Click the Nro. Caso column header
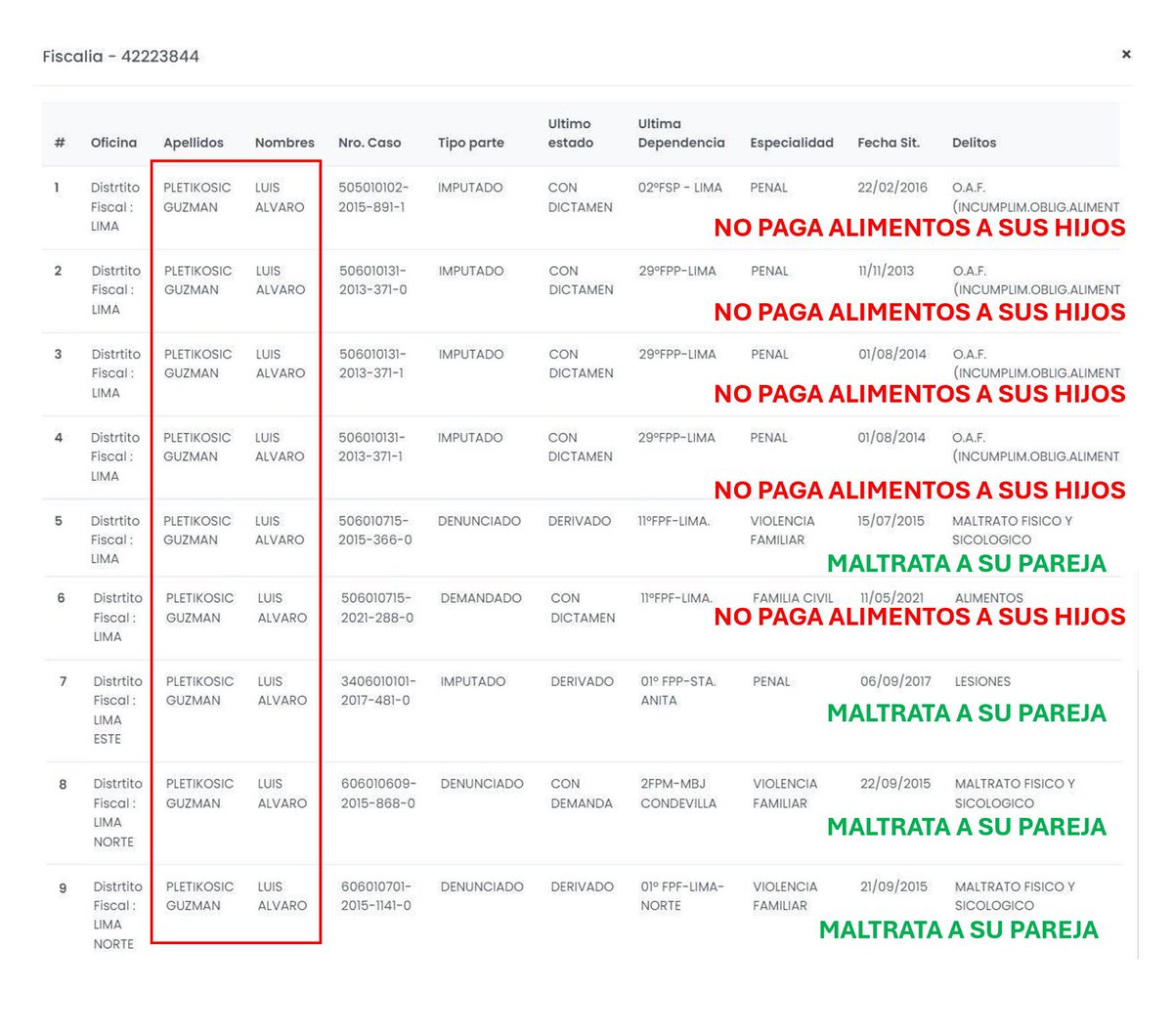This screenshot has height=1036, width=1173. tap(369, 143)
